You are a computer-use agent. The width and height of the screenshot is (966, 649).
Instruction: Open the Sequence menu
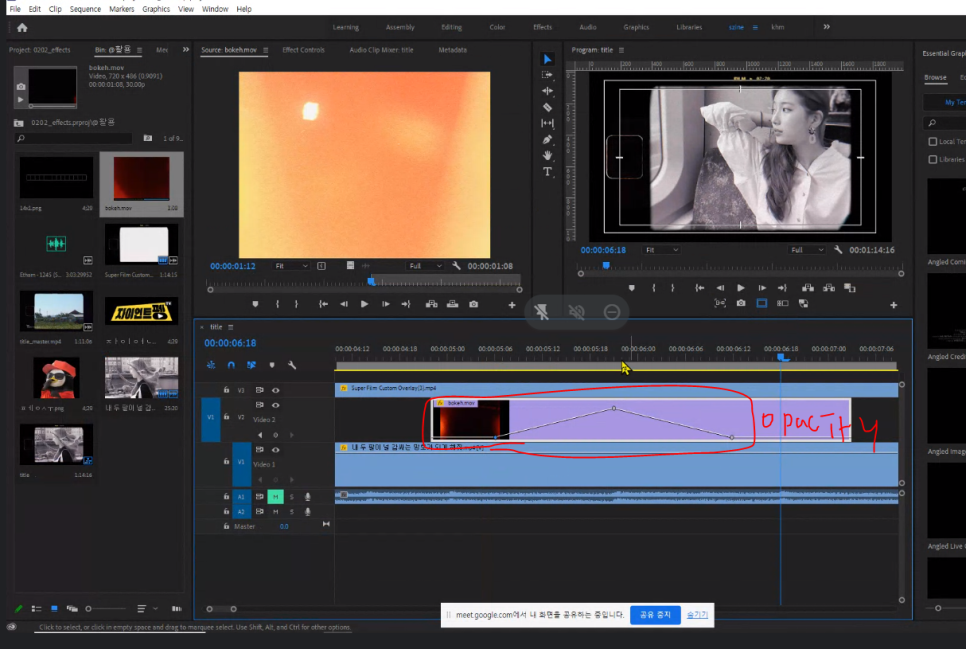[85, 9]
